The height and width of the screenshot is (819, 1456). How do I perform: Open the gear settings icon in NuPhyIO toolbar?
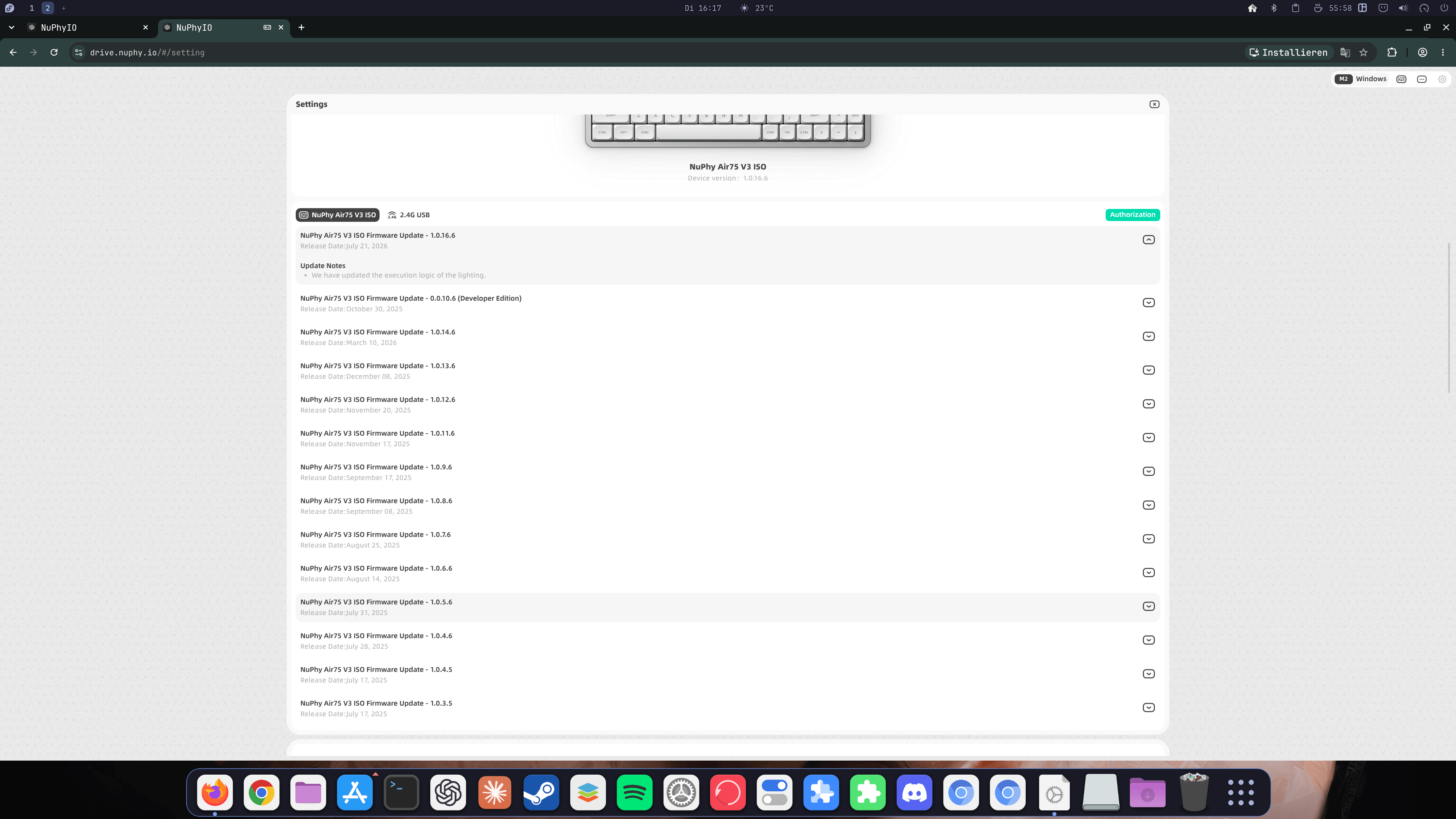click(x=1442, y=79)
